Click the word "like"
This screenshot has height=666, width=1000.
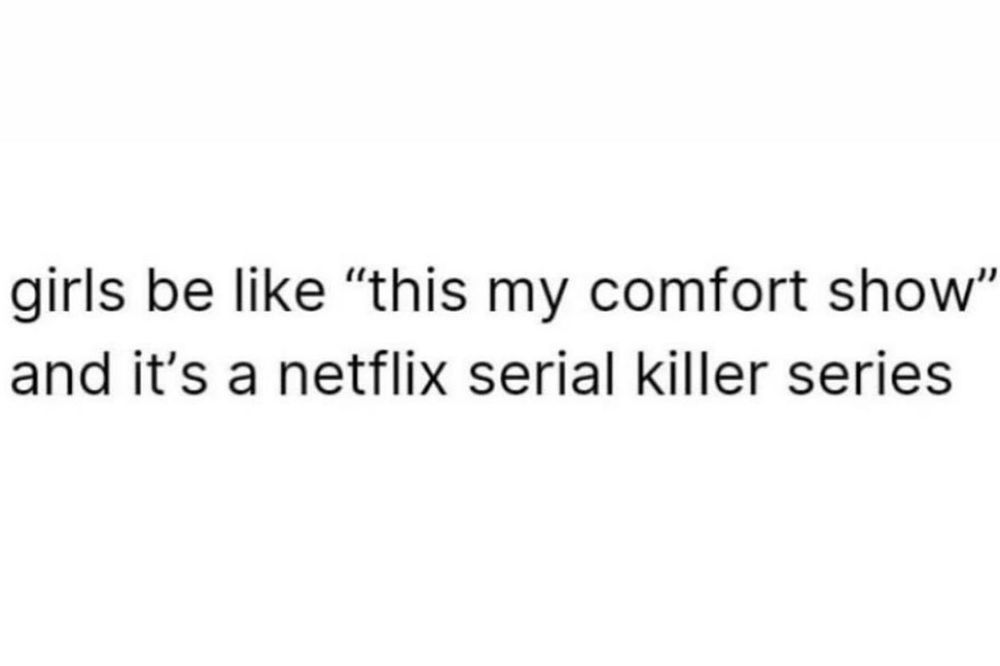(280, 290)
